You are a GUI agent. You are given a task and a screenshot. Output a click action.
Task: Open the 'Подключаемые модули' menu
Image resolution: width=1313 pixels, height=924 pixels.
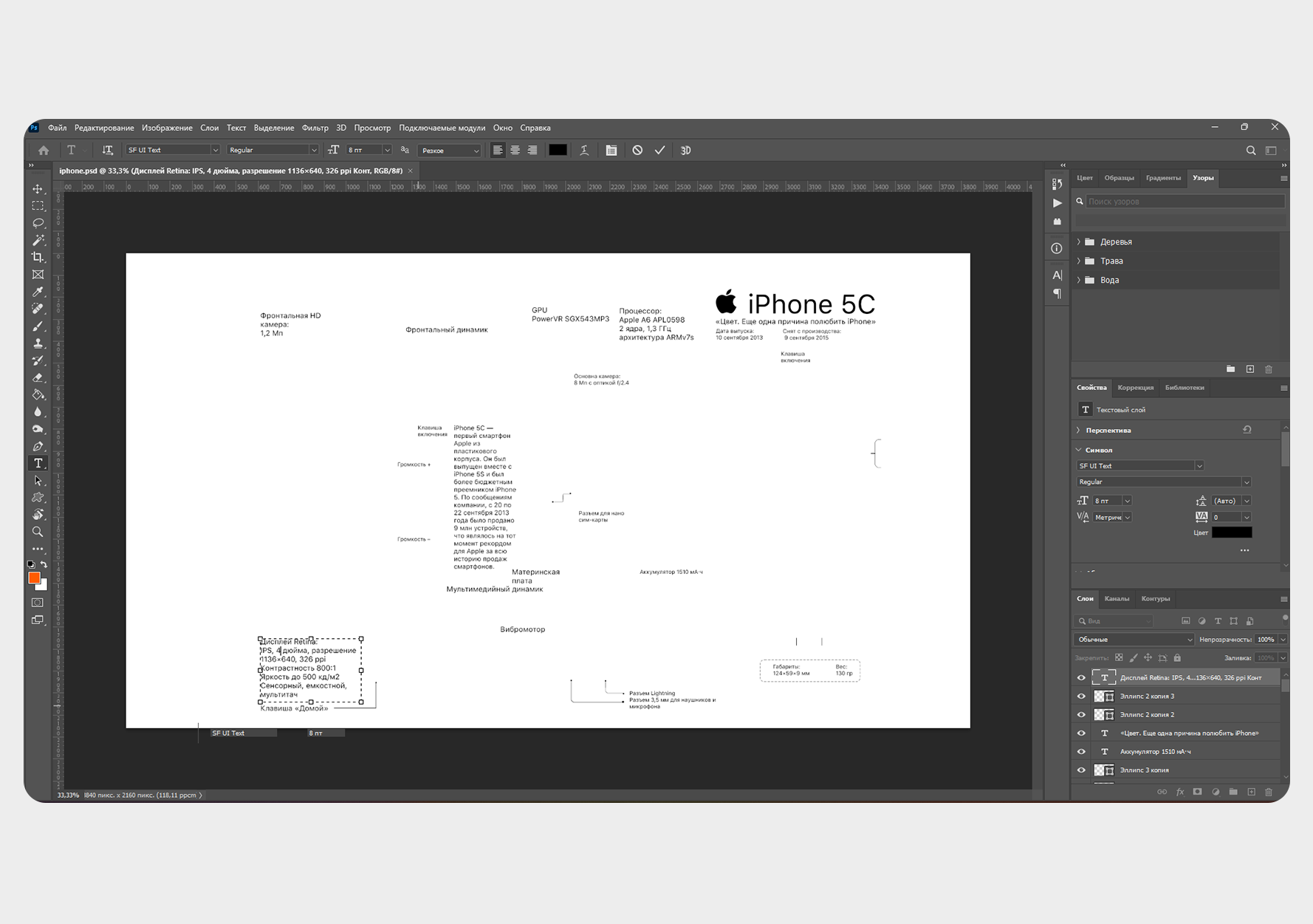point(442,128)
